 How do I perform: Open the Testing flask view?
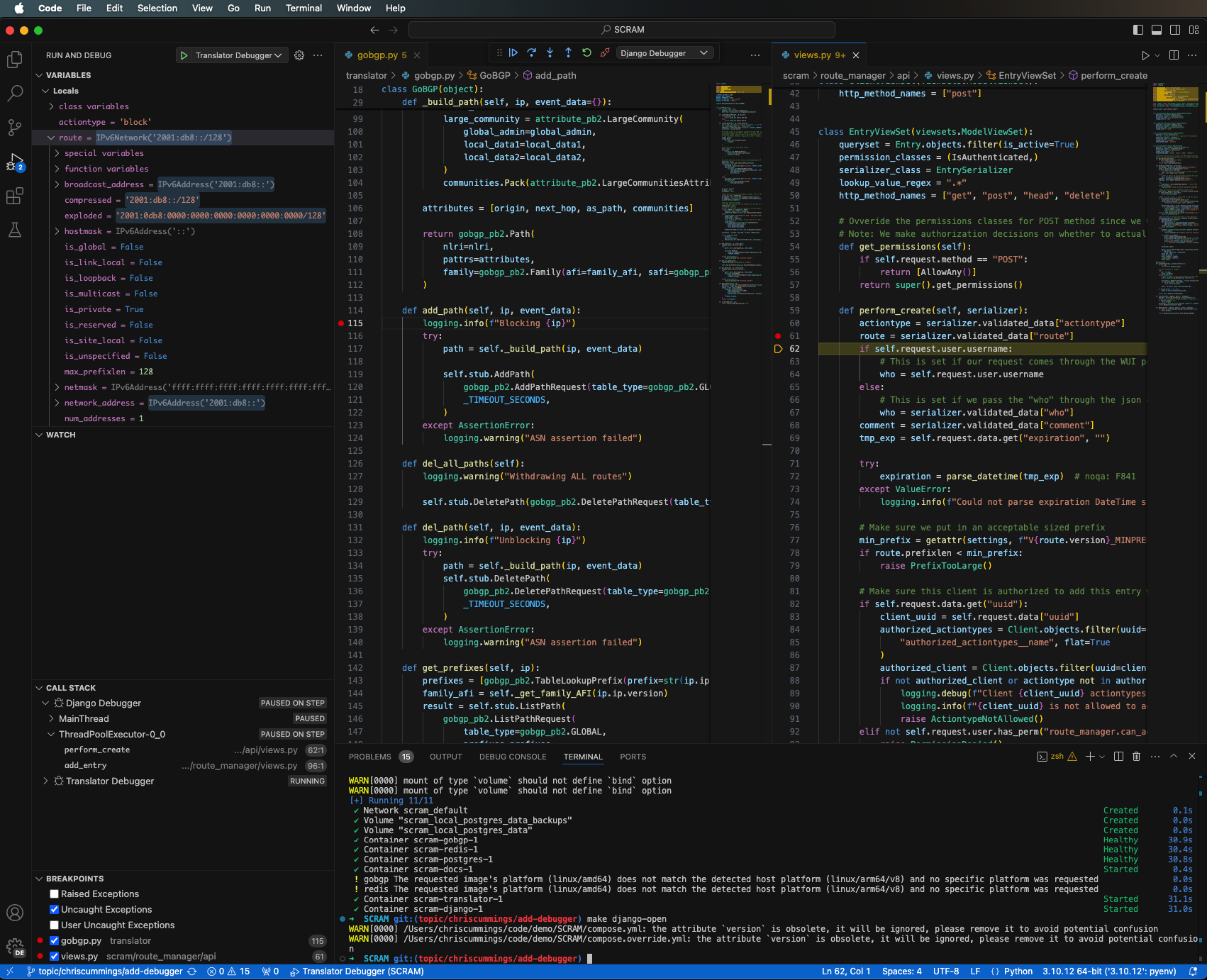point(15,230)
